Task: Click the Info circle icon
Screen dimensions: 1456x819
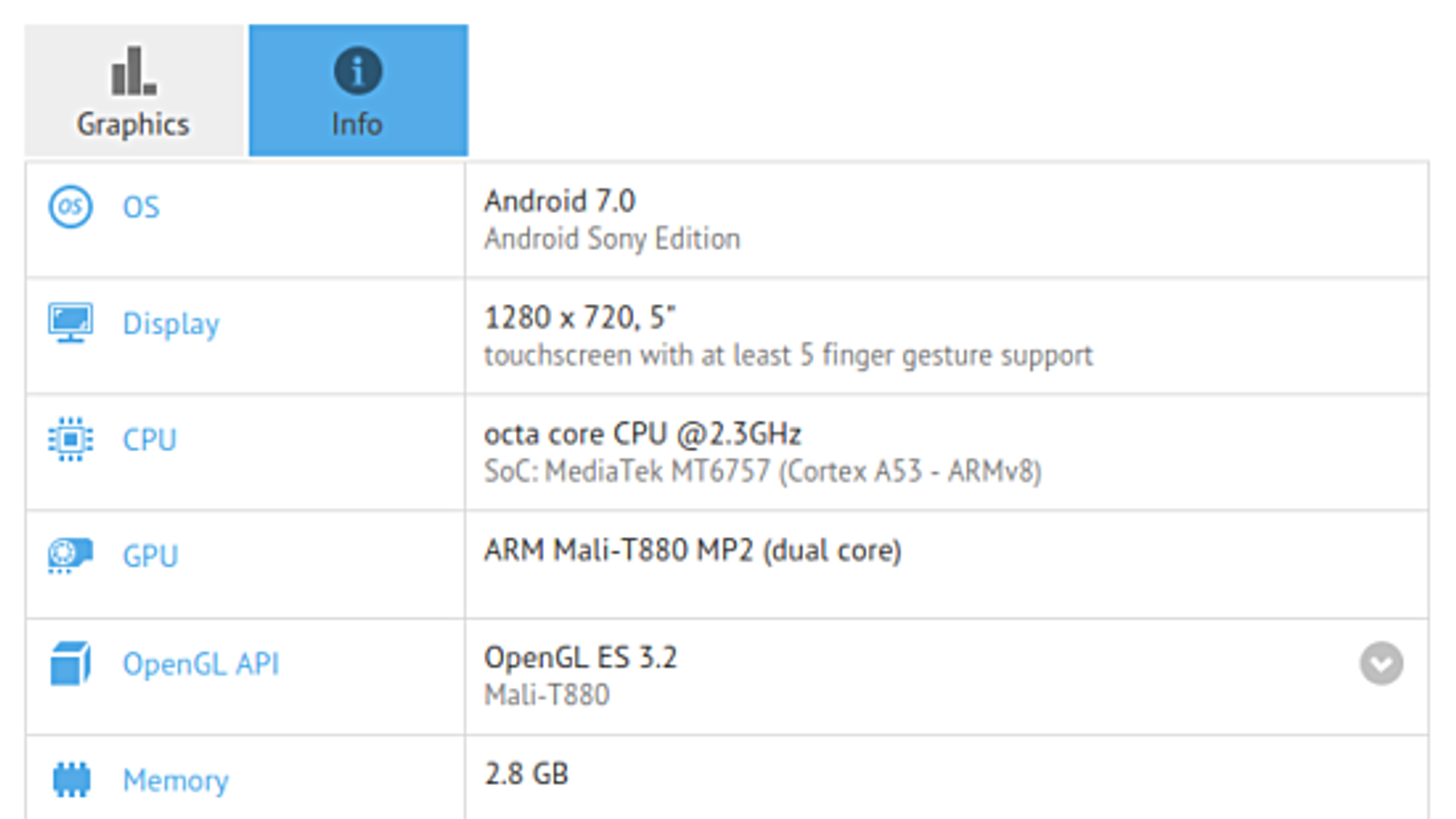Action: [358, 71]
